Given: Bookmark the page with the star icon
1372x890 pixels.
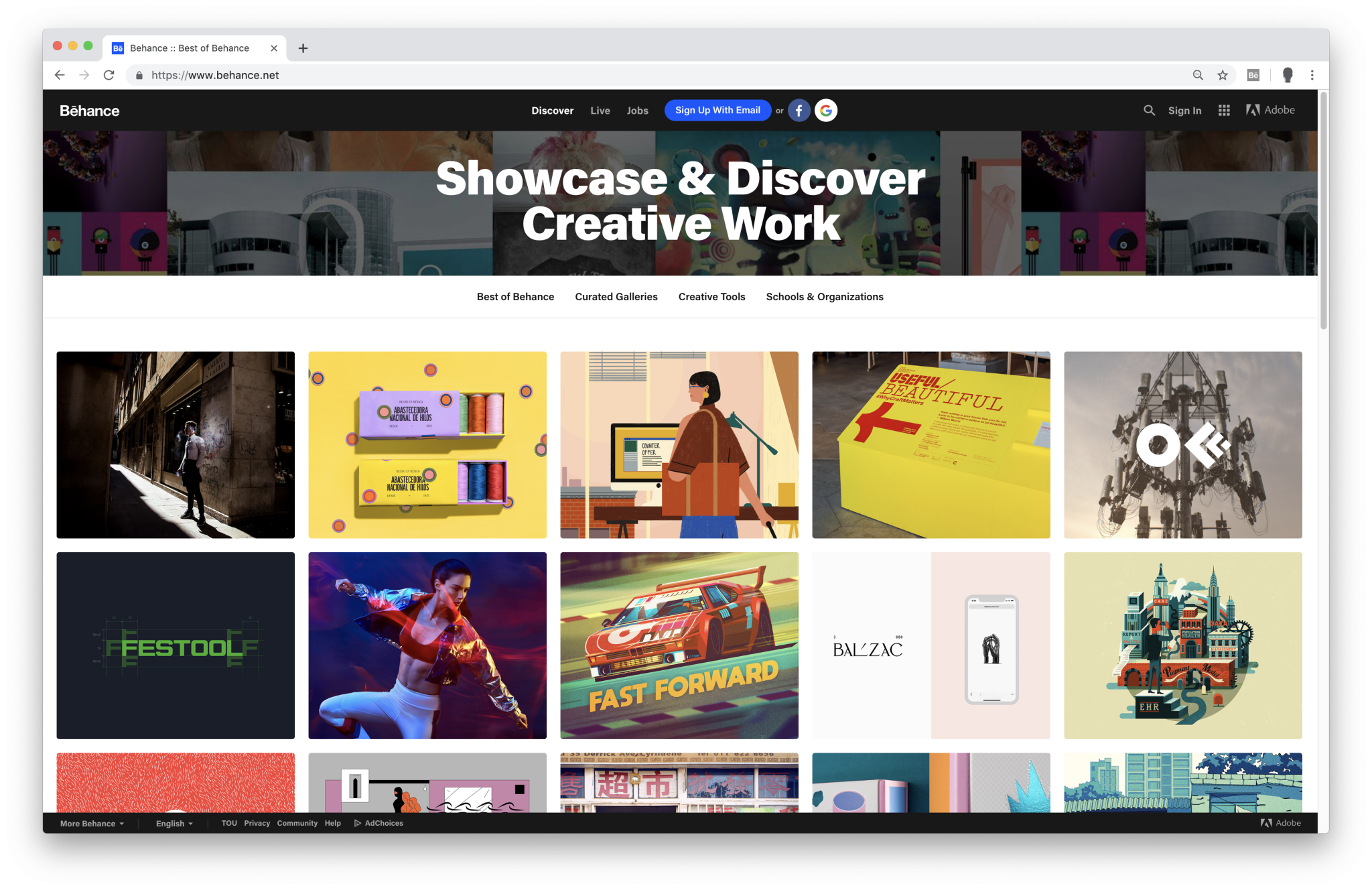Looking at the screenshot, I should 1223,75.
